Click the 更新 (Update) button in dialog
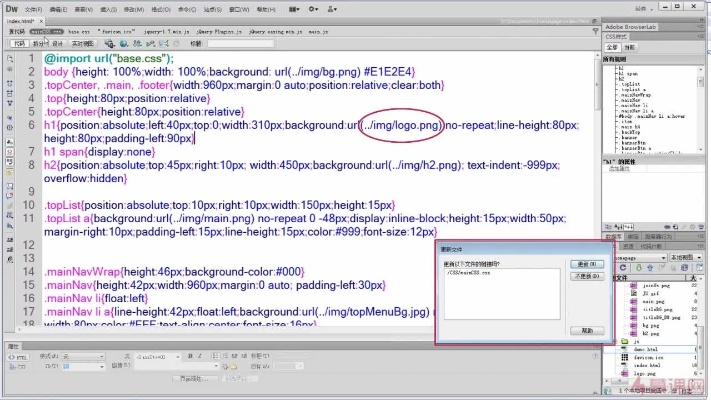 tap(589, 264)
